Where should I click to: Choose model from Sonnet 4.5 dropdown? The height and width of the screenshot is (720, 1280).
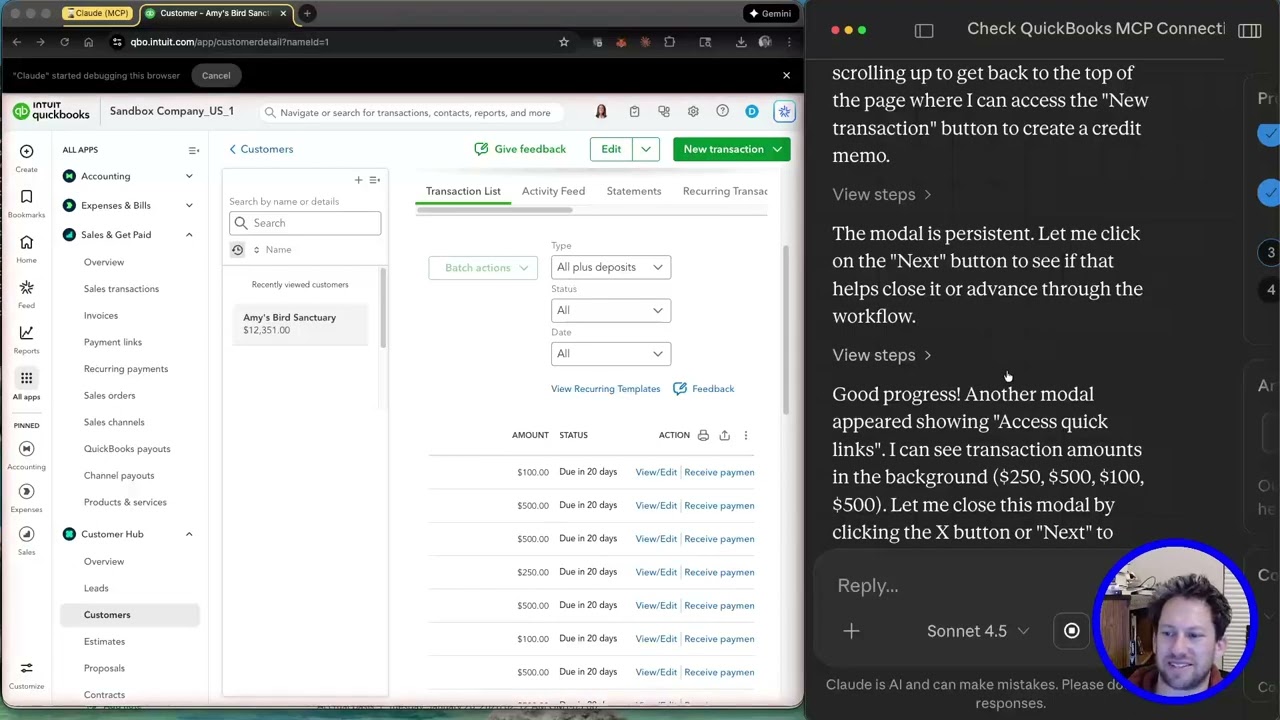(x=977, y=631)
